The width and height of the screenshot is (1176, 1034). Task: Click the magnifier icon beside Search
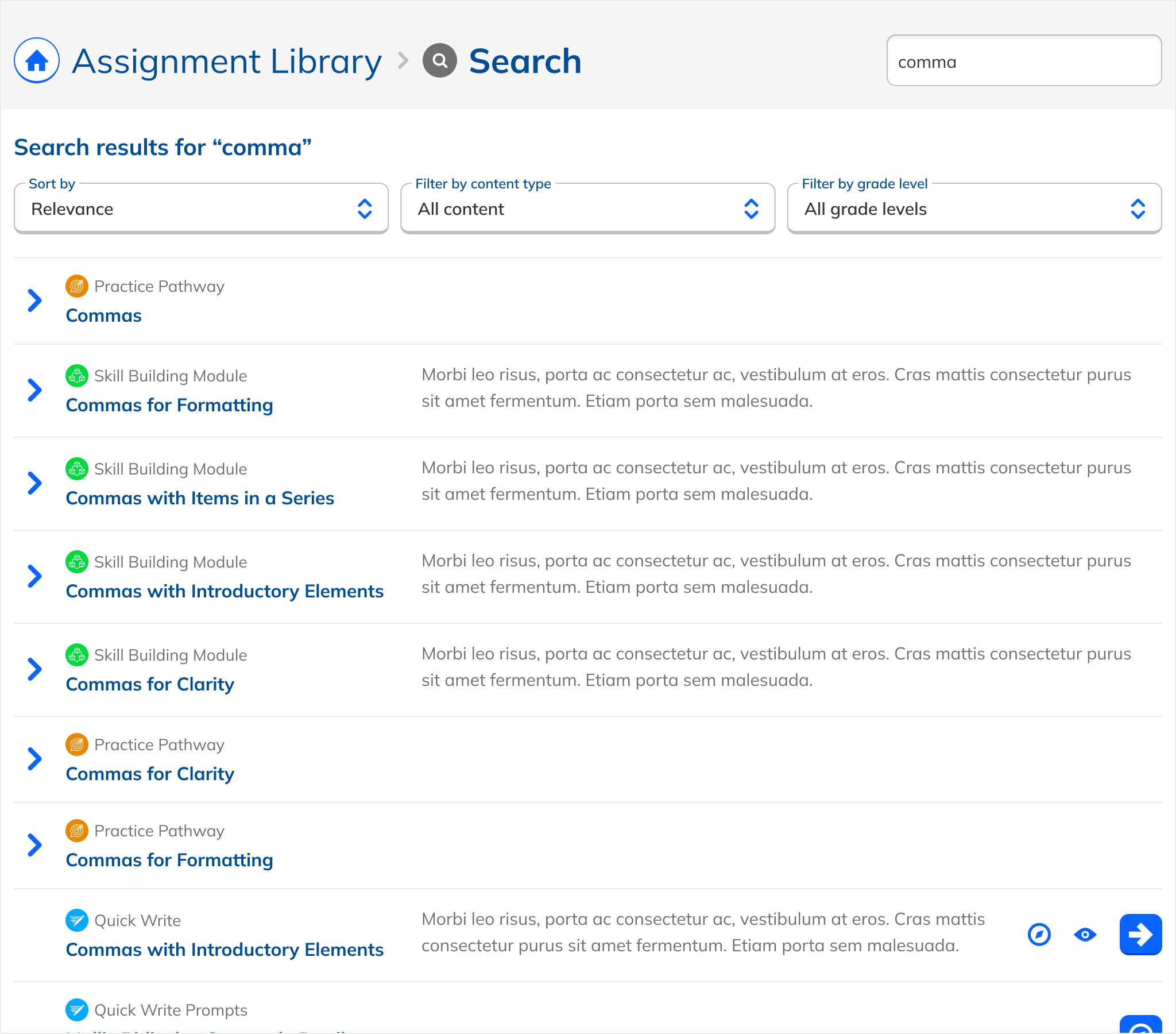click(439, 60)
